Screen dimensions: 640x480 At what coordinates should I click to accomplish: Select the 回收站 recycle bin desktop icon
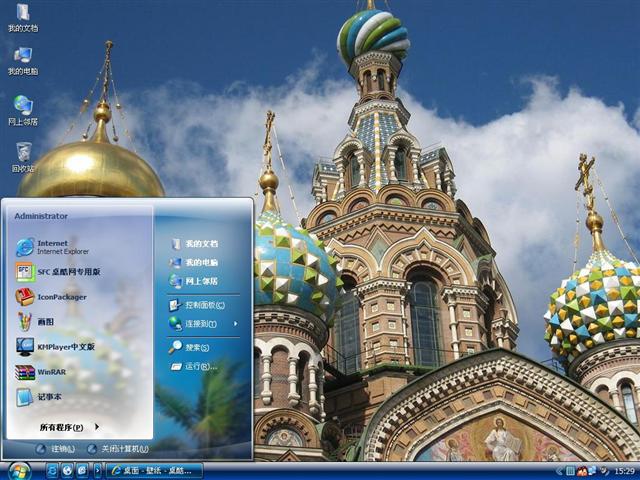coord(23,157)
